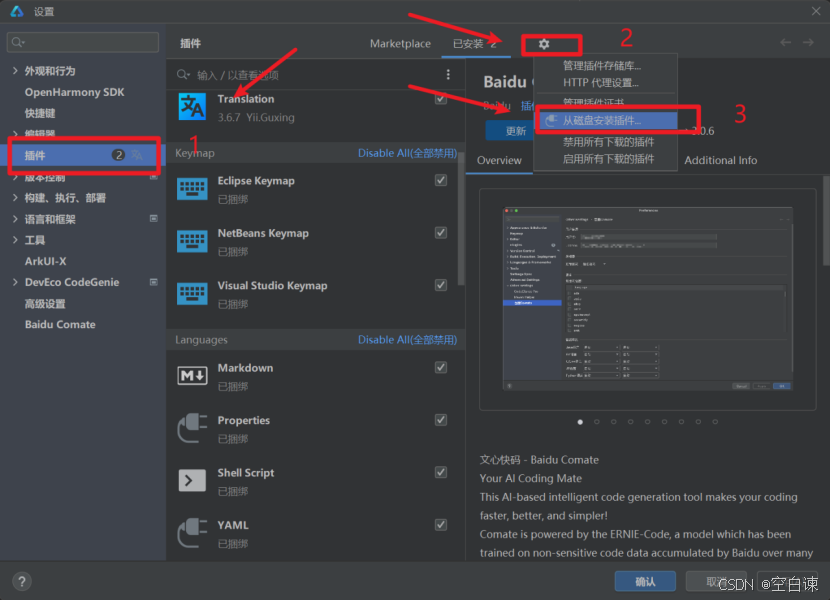Image resolution: width=831 pixels, height=601 pixels.
Task: Open the plugin search options three-dot menu
Action: click(x=448, y=75)
